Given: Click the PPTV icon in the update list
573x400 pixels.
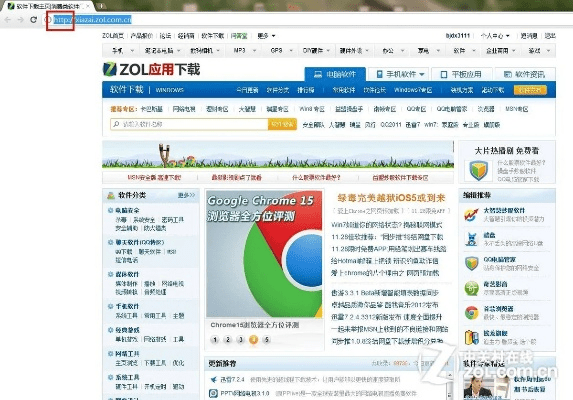Looking at the screenshot, I should pos(213,393).
